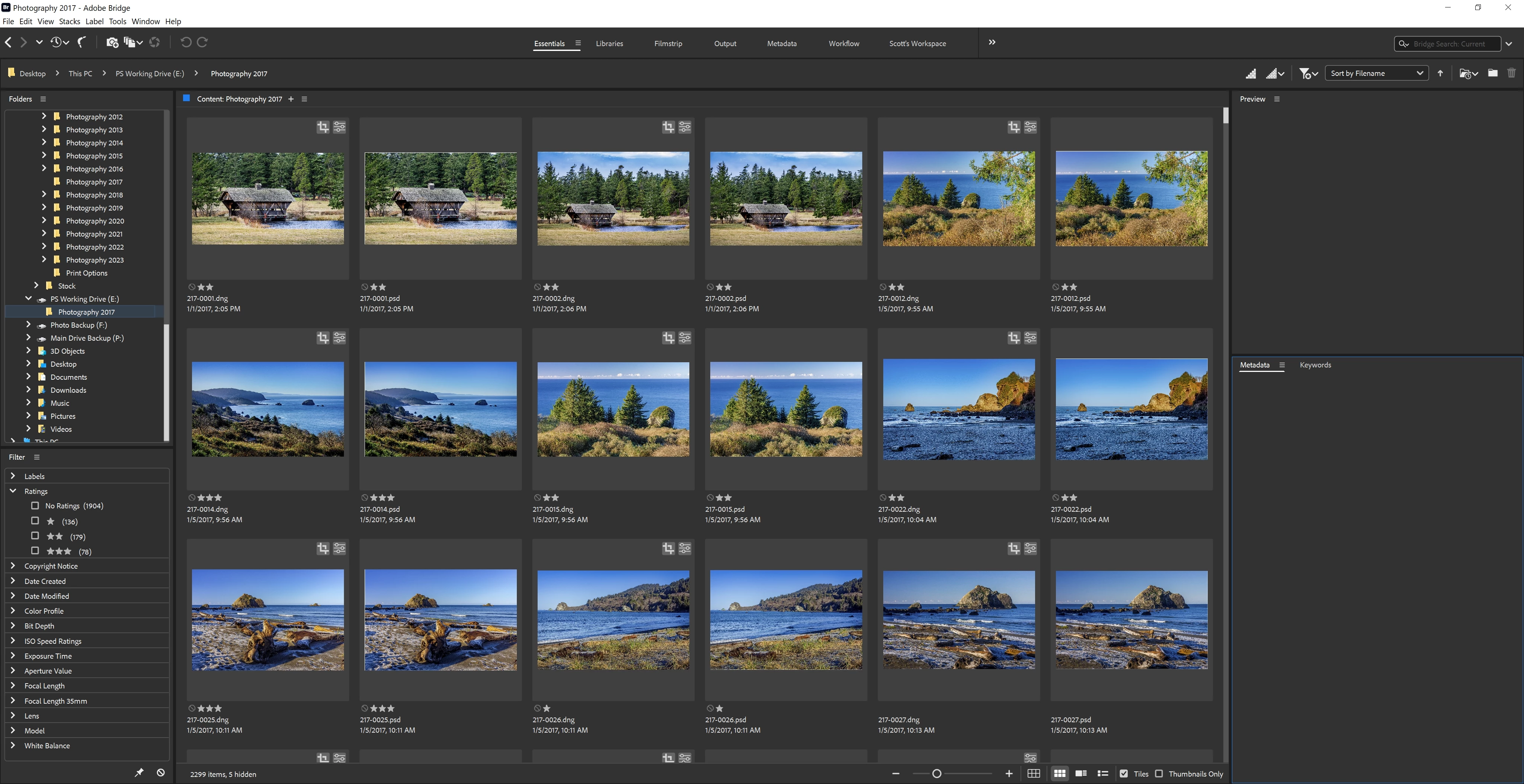Switch to the Filmstrip workspace tab
The image size is (1524, 784).
click(668, 43)
